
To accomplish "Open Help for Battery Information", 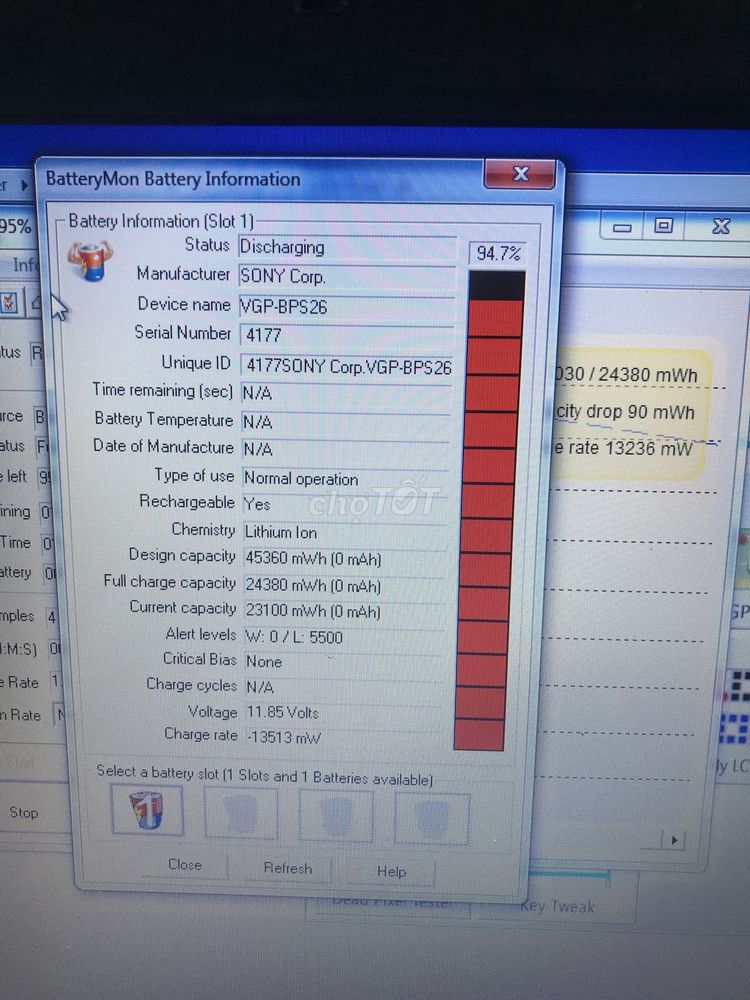I will click(x=391, y=872).
